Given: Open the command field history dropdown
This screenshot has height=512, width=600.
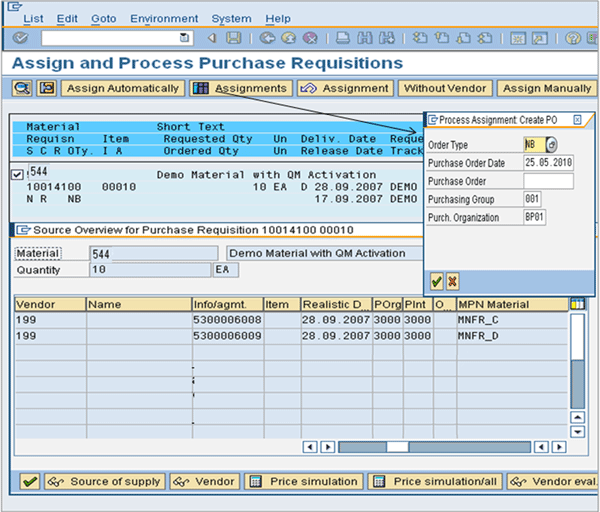Looking at the screenshot, I should 184,38.
